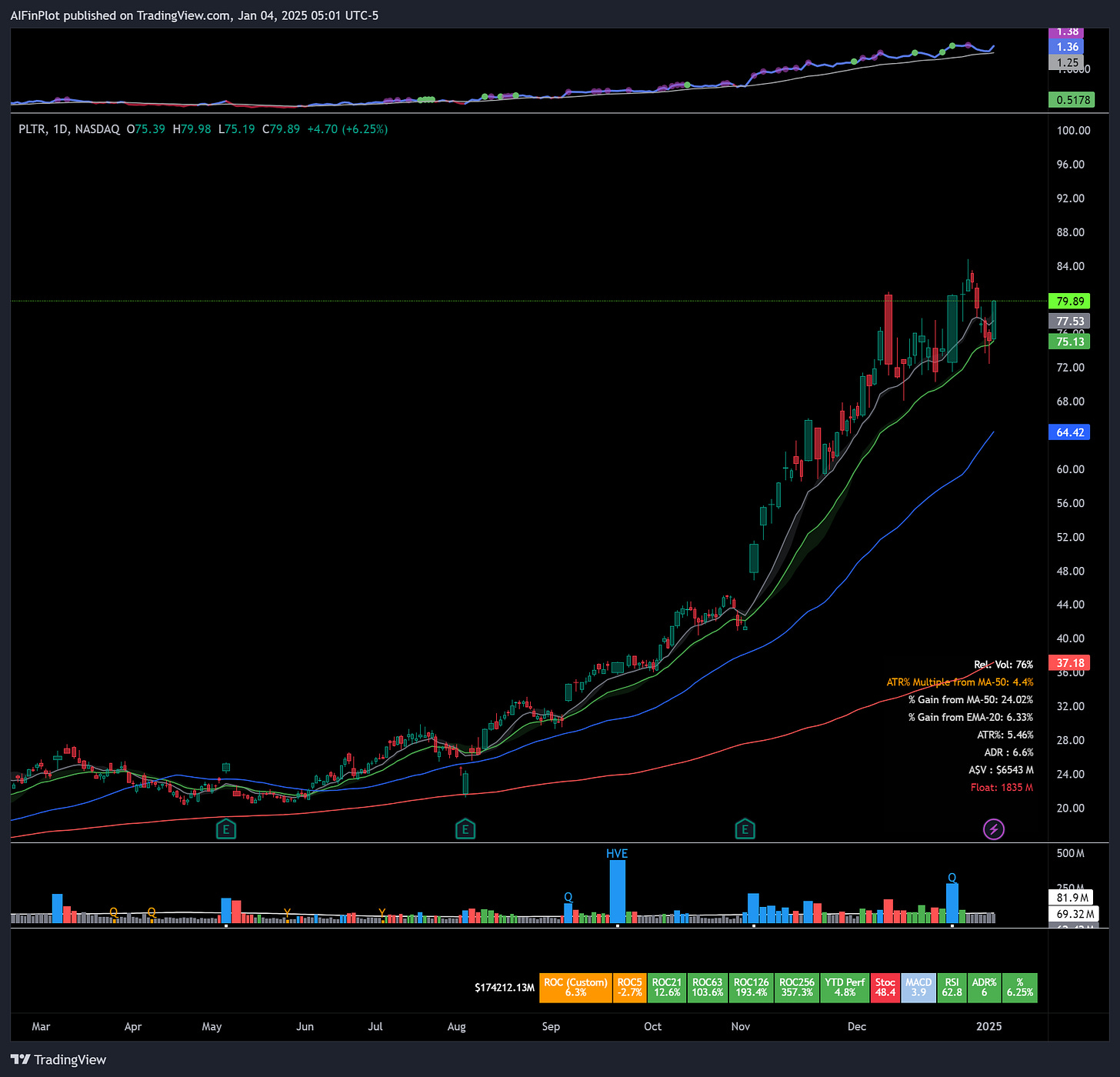The image size is (1120, 1077).
Task: Click the +4.70 (+6.25%) change value
Action: pyautogui.click(x=347, y=129)
